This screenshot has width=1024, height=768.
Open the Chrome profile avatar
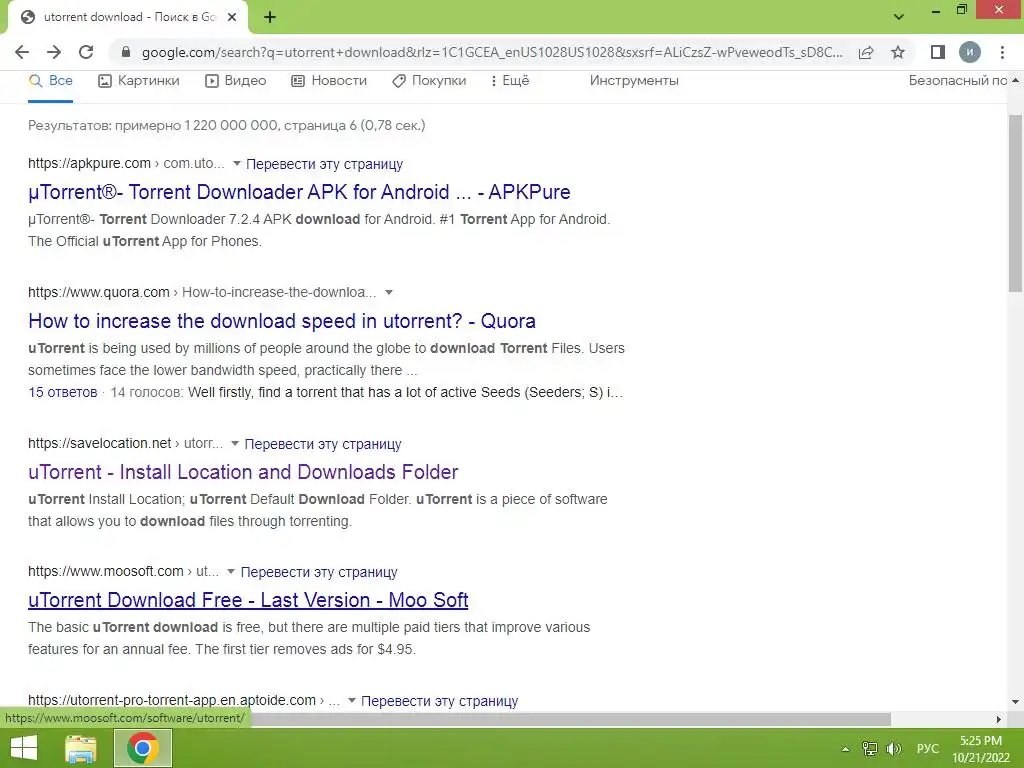point(970,52)
